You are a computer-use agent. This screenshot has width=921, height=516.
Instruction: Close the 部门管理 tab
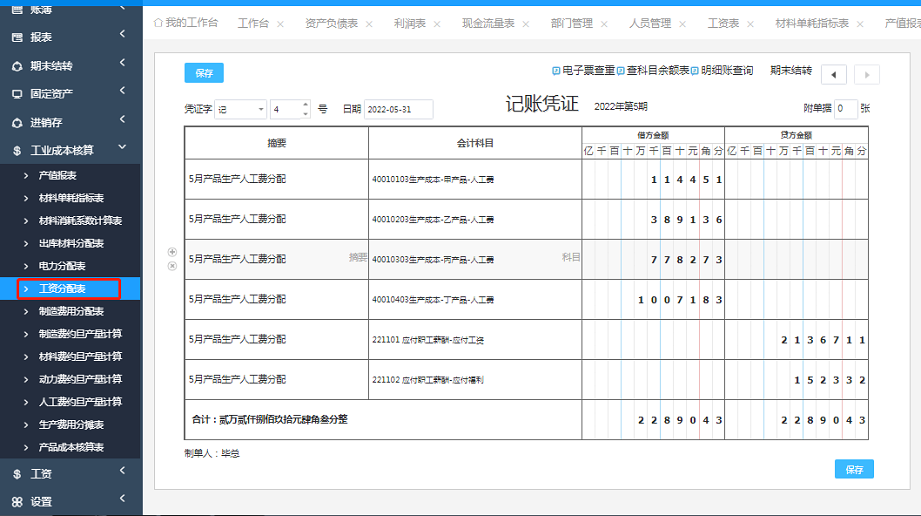coord(604,24)
